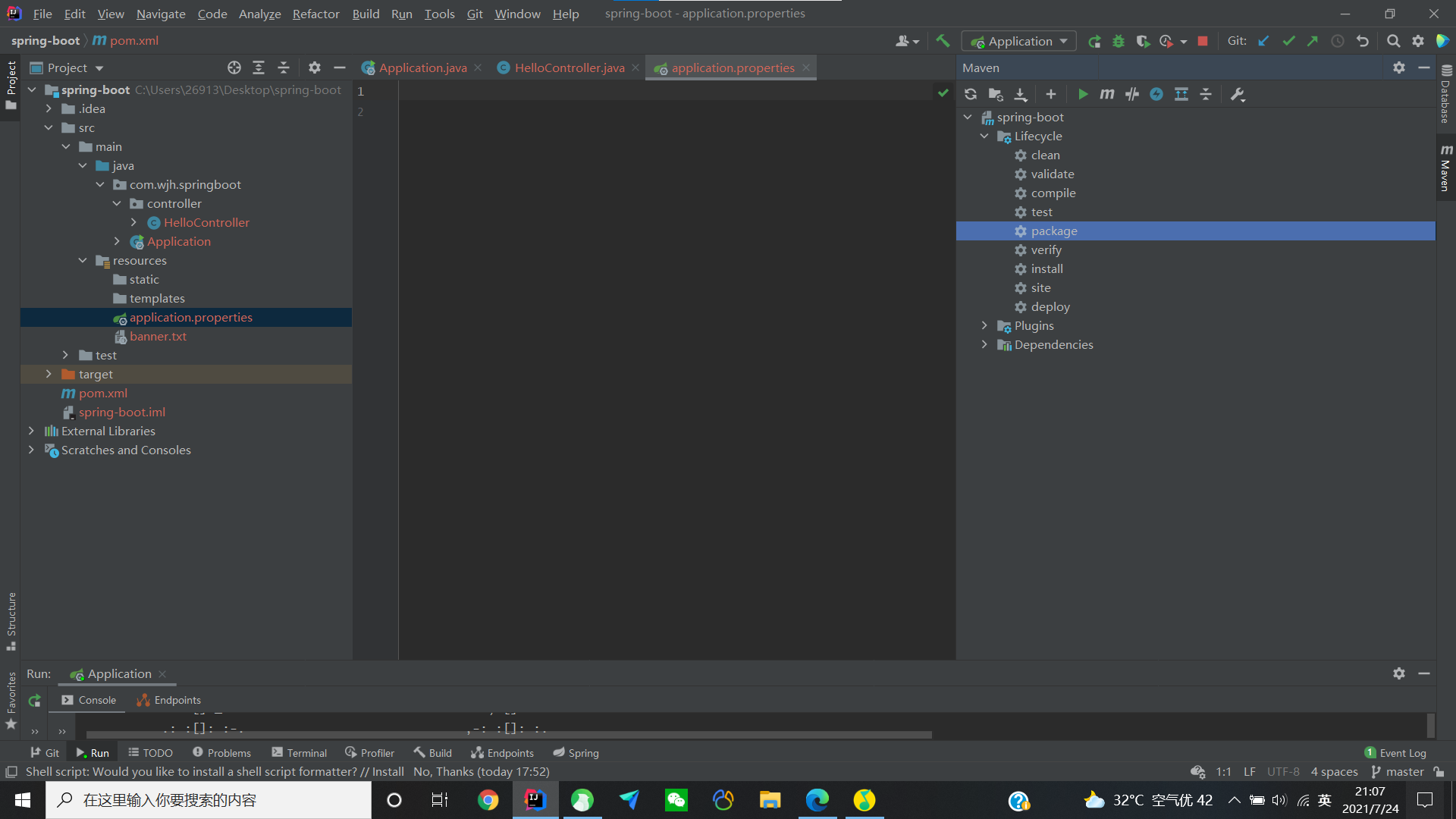Run Maven build with green play icon
The height and width of the screenshot is (819, 1456).
[x=1083, y=94]
